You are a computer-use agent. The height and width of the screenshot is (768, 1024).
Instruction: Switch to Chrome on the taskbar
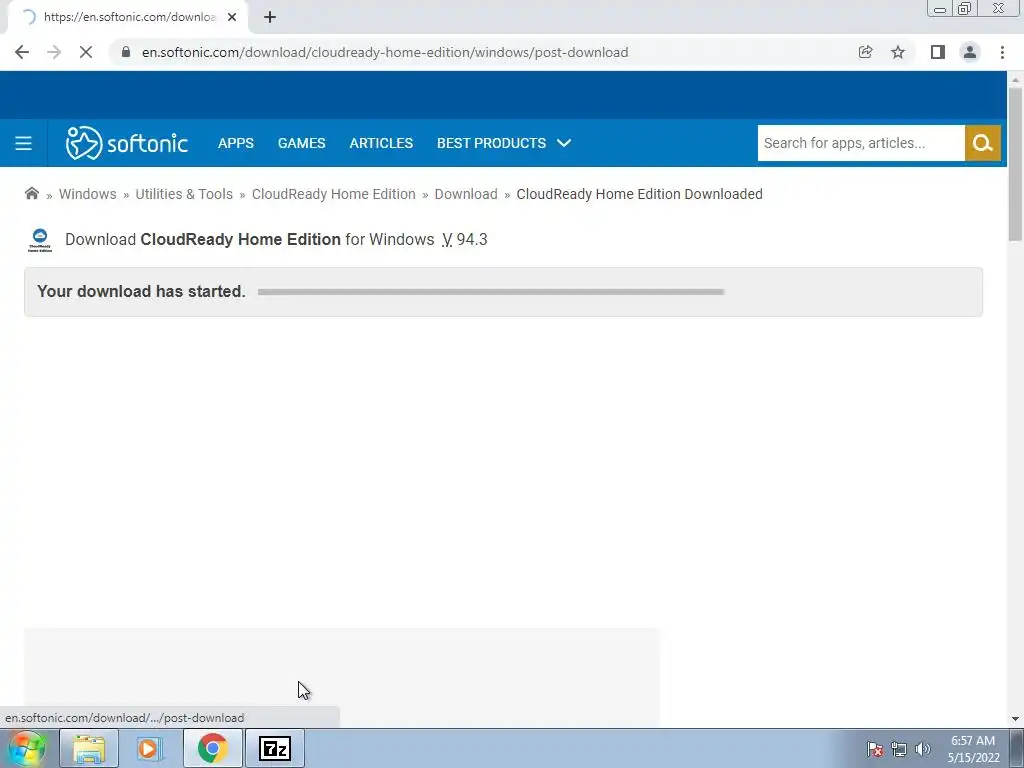click(x=212, y=748)
